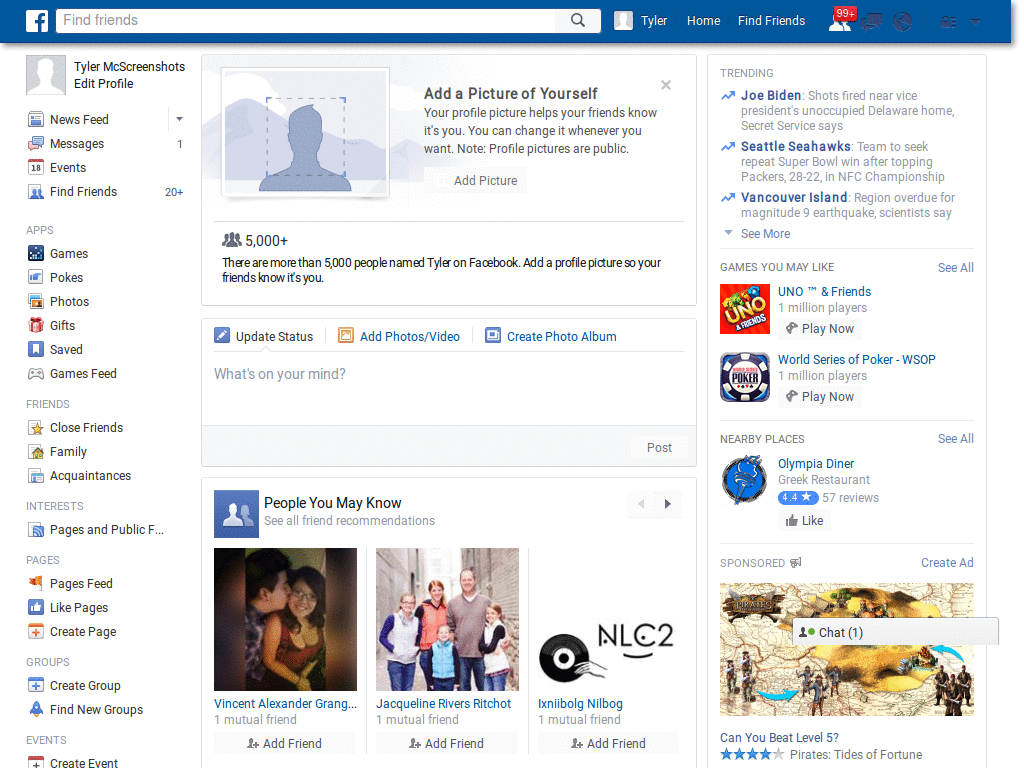Click the Facebook logo icon
Screen dimensions: 1024x768
(x=37, y=21)
